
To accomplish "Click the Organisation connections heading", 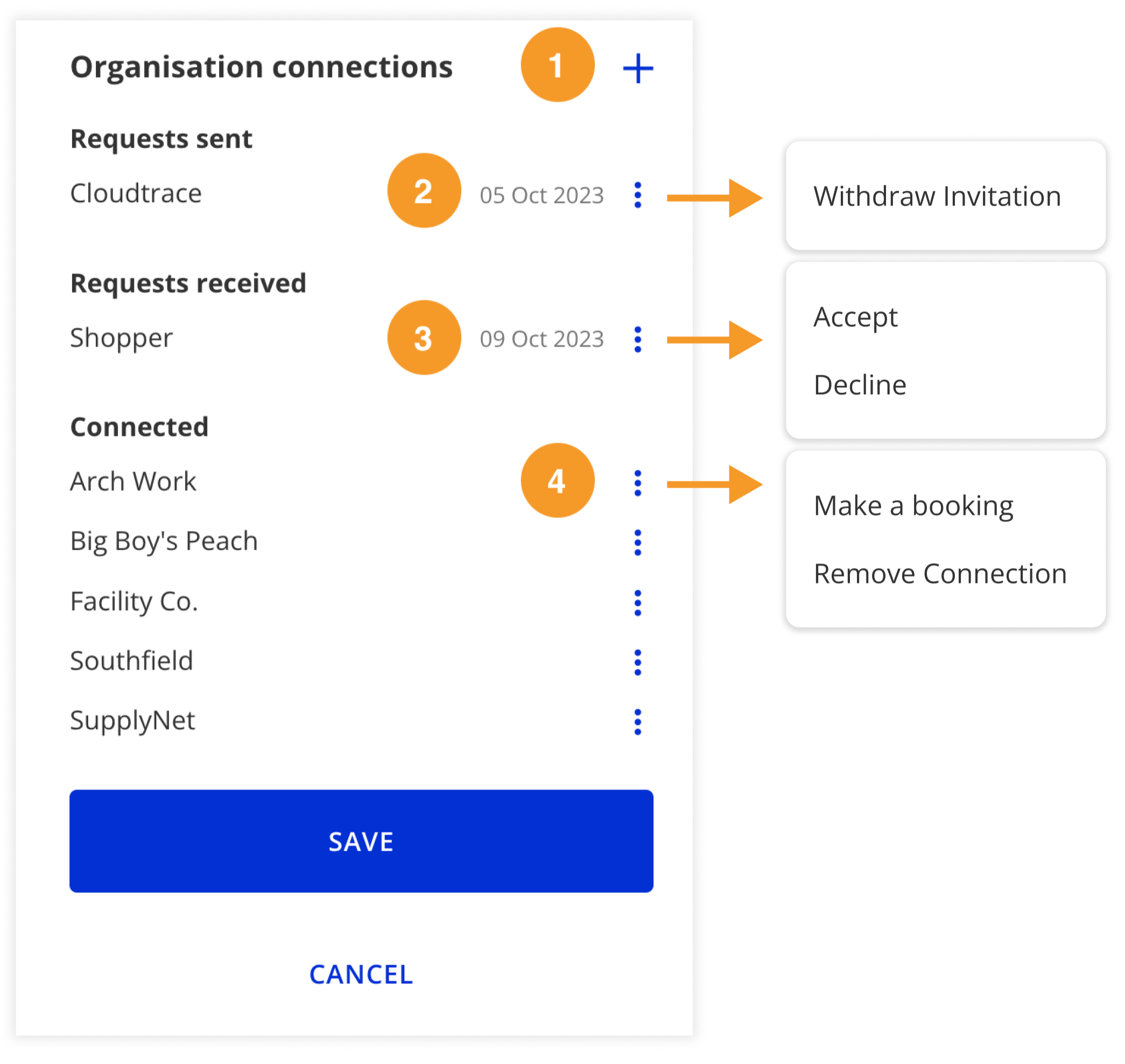I will click(262, 66).
